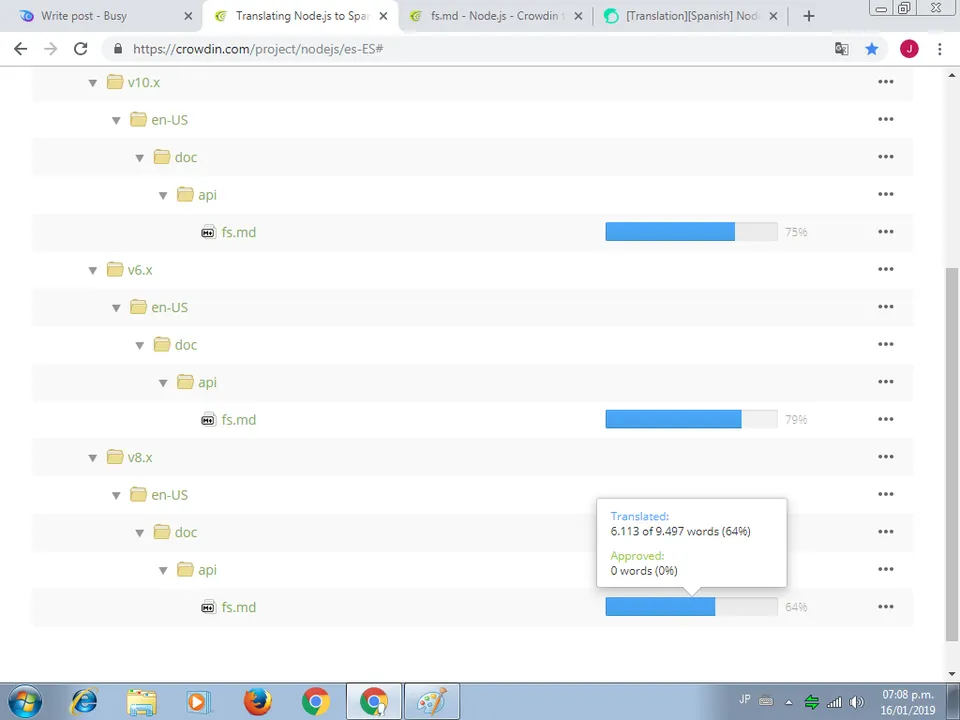Open more options for v6.x row
Screen dimensions: 960x720
click(x=886, y=269)
